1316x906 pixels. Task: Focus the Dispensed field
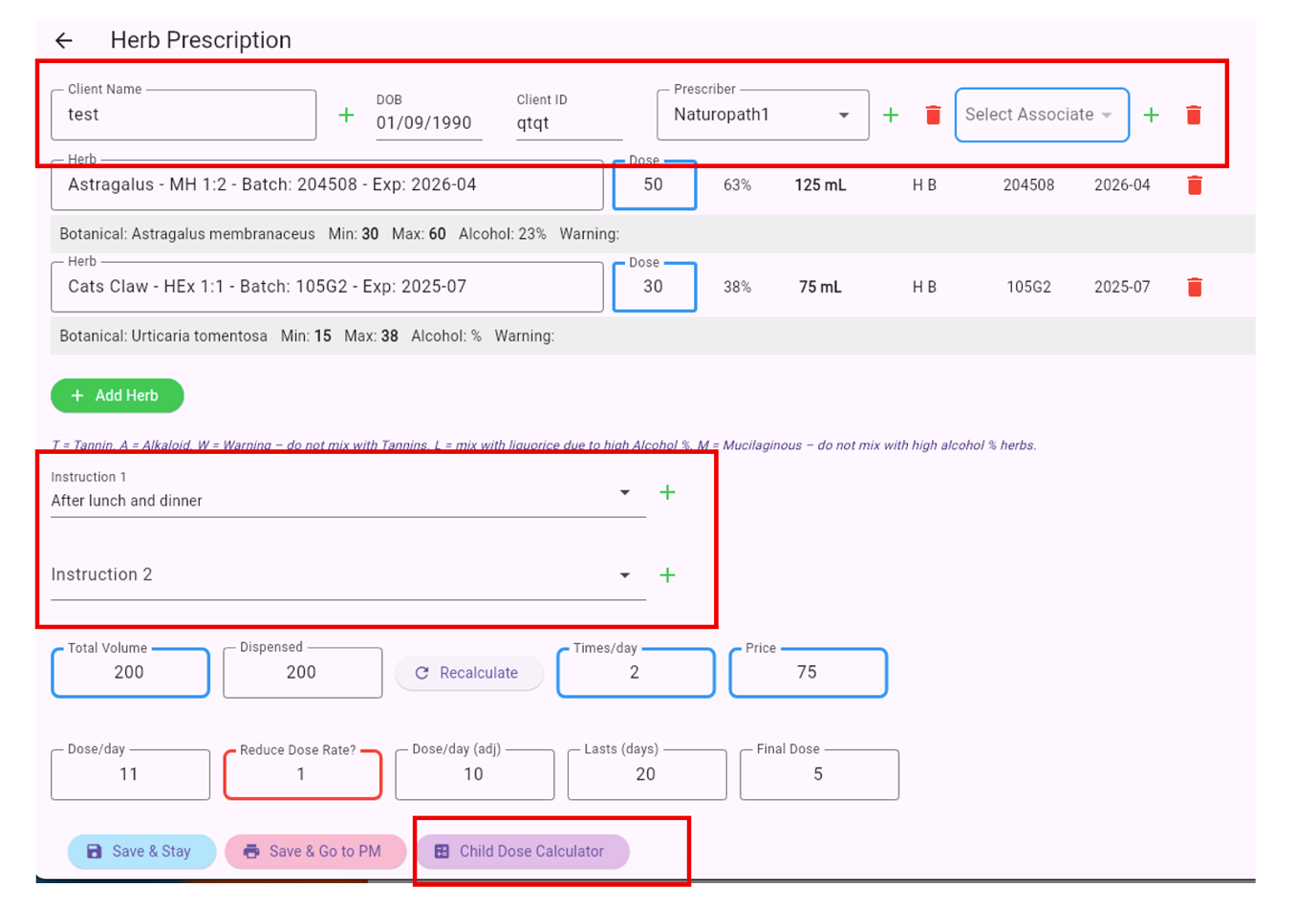(x=302, y=673)
